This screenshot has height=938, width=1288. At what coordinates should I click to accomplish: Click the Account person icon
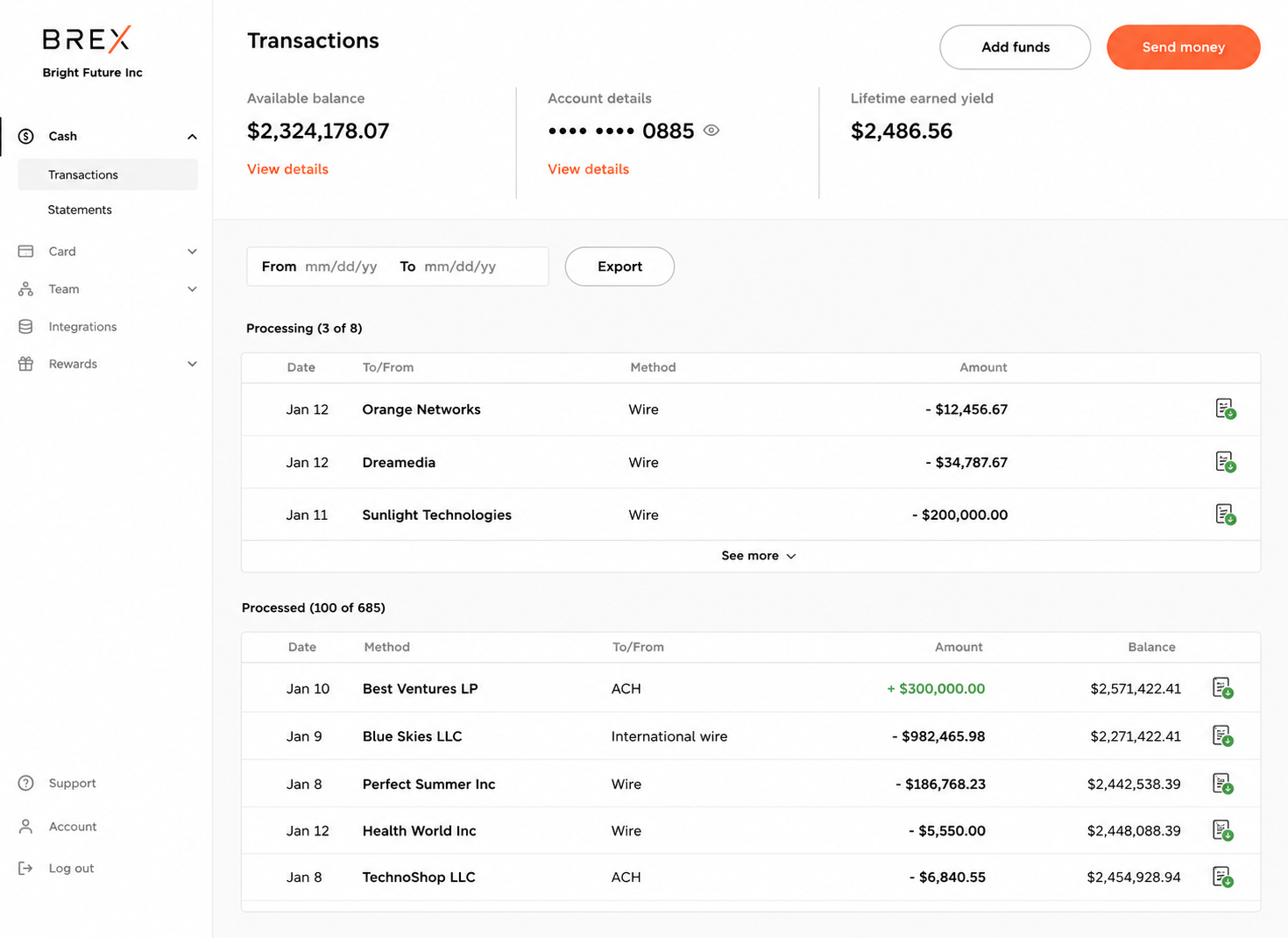coord(26,827)
